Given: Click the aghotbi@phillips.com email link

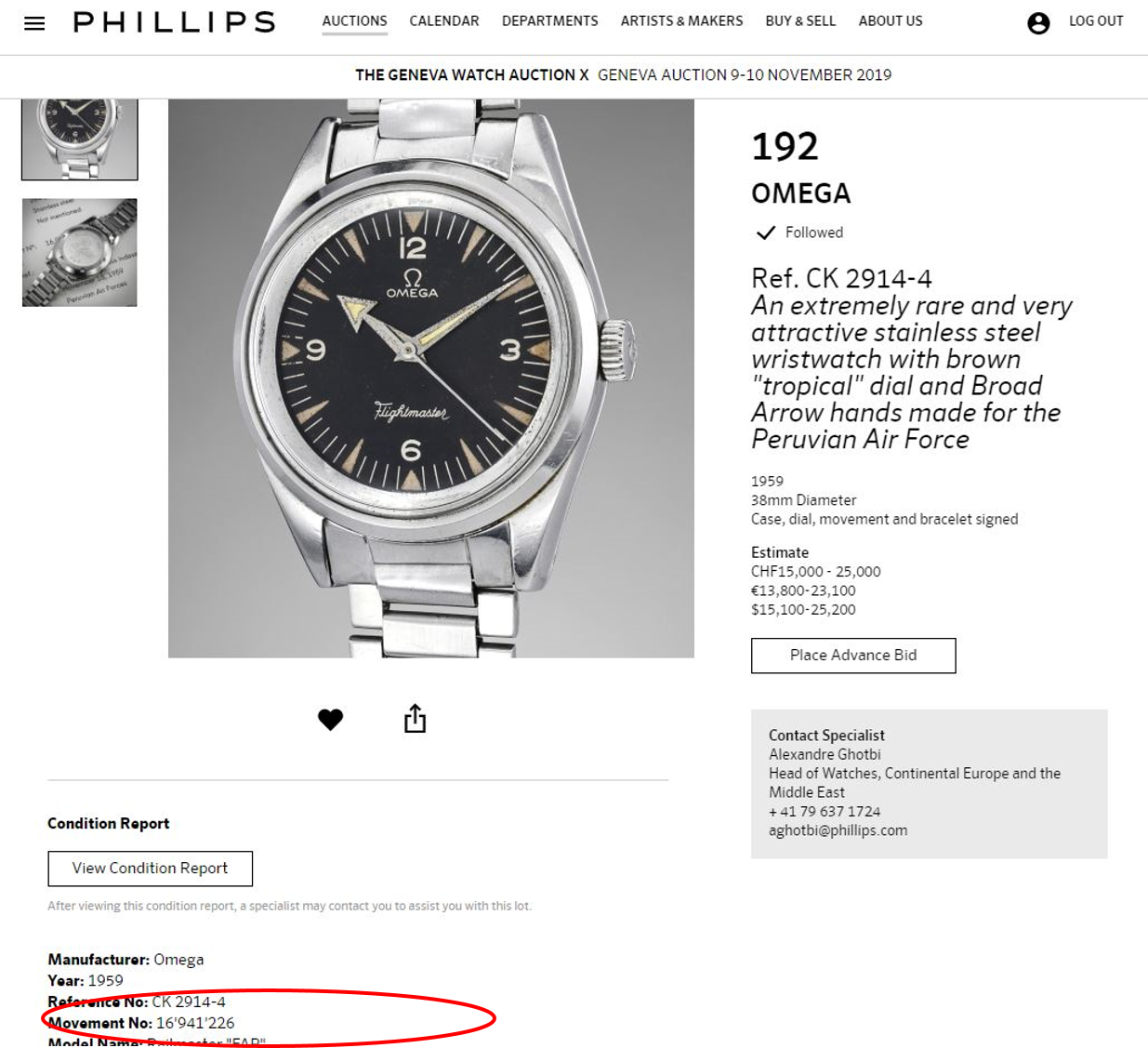Looking at the screenshot, I should point(838,830).
